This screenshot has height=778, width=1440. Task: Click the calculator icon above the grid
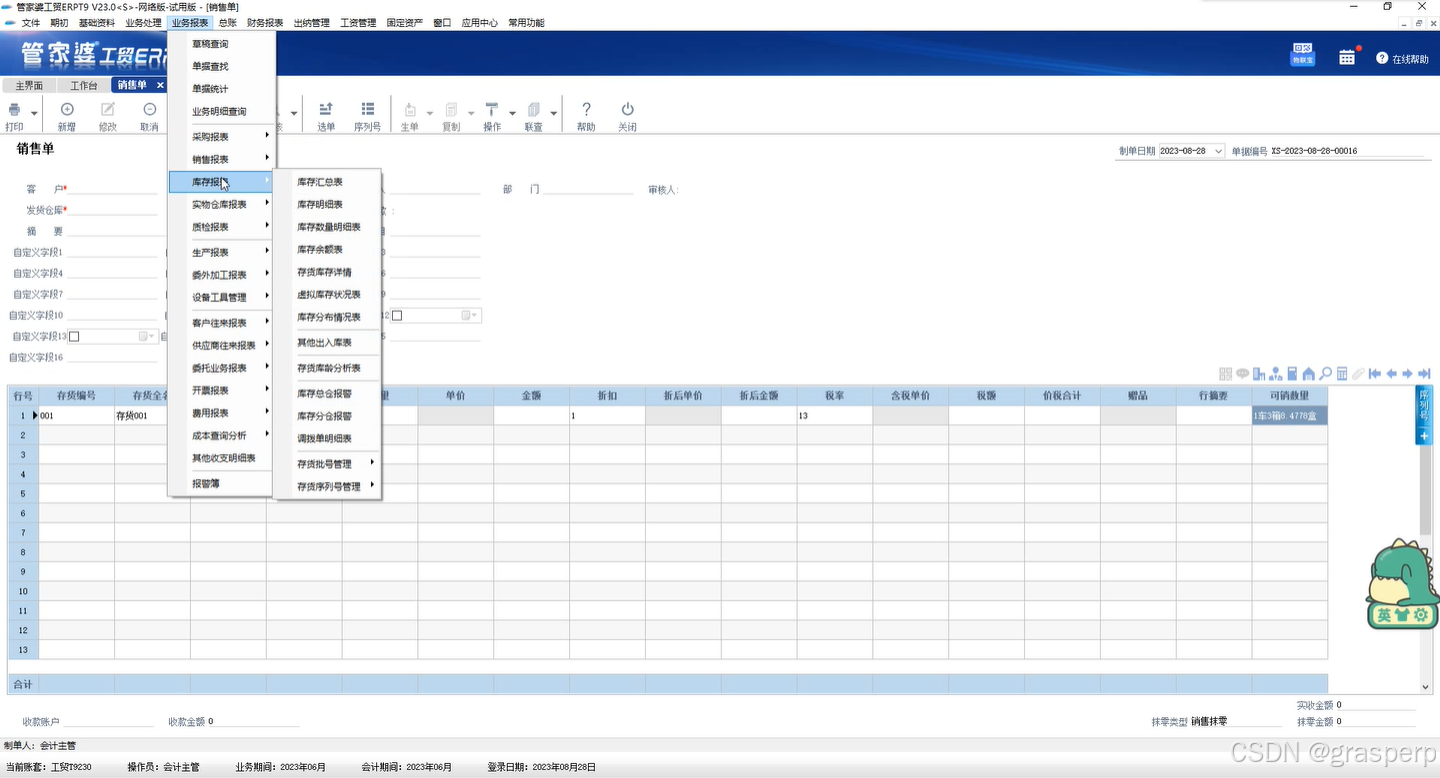tap(1342, 374)
